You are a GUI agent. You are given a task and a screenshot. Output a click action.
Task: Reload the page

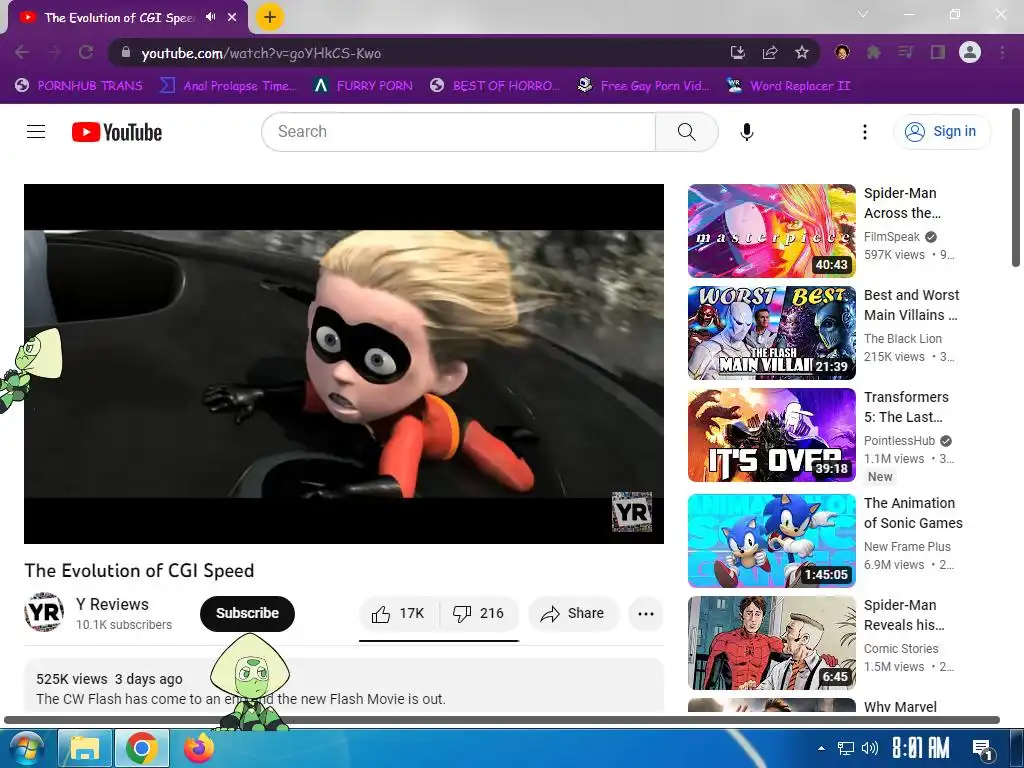tap(86, 52)
